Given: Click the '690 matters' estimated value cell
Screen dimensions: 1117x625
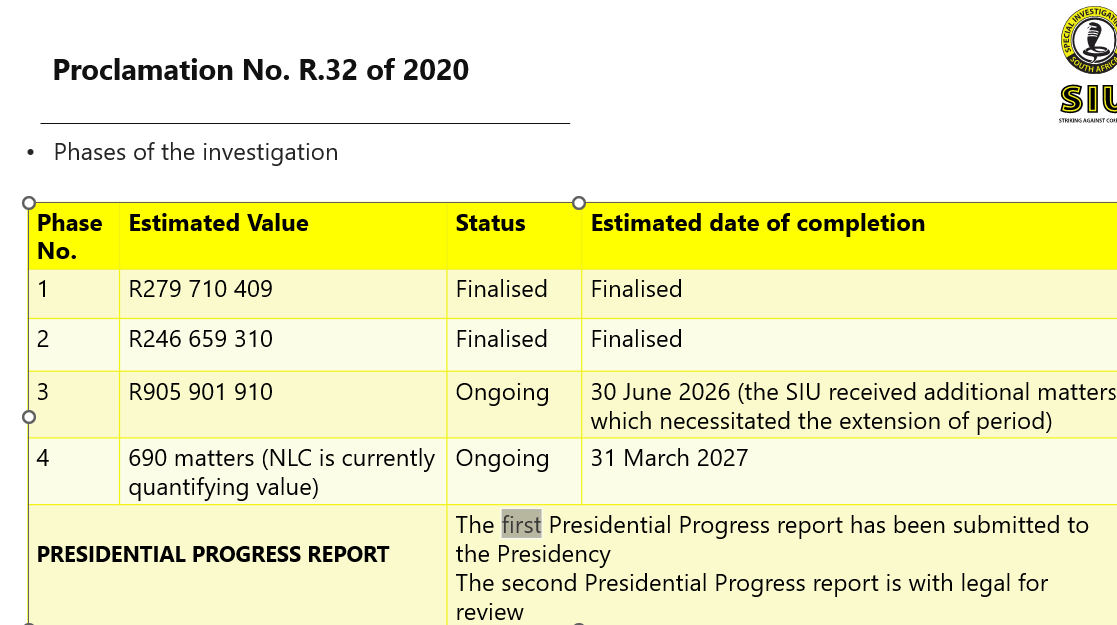Looking at the screenshot, I should pos(281,472).
